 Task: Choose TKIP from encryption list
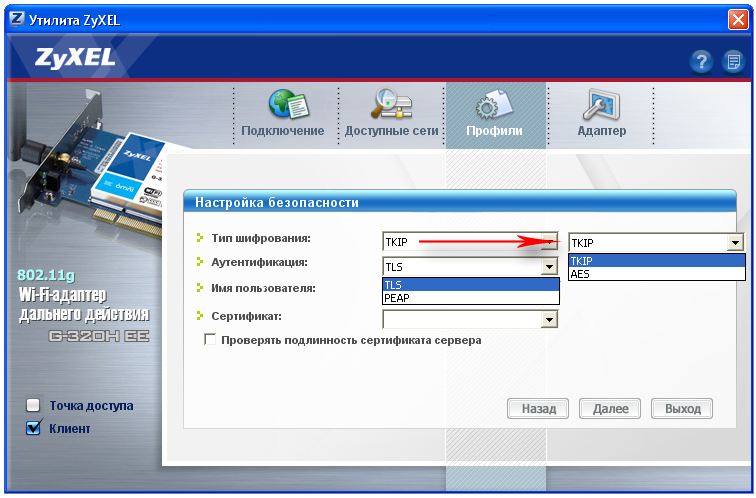(x=657, y=261)
